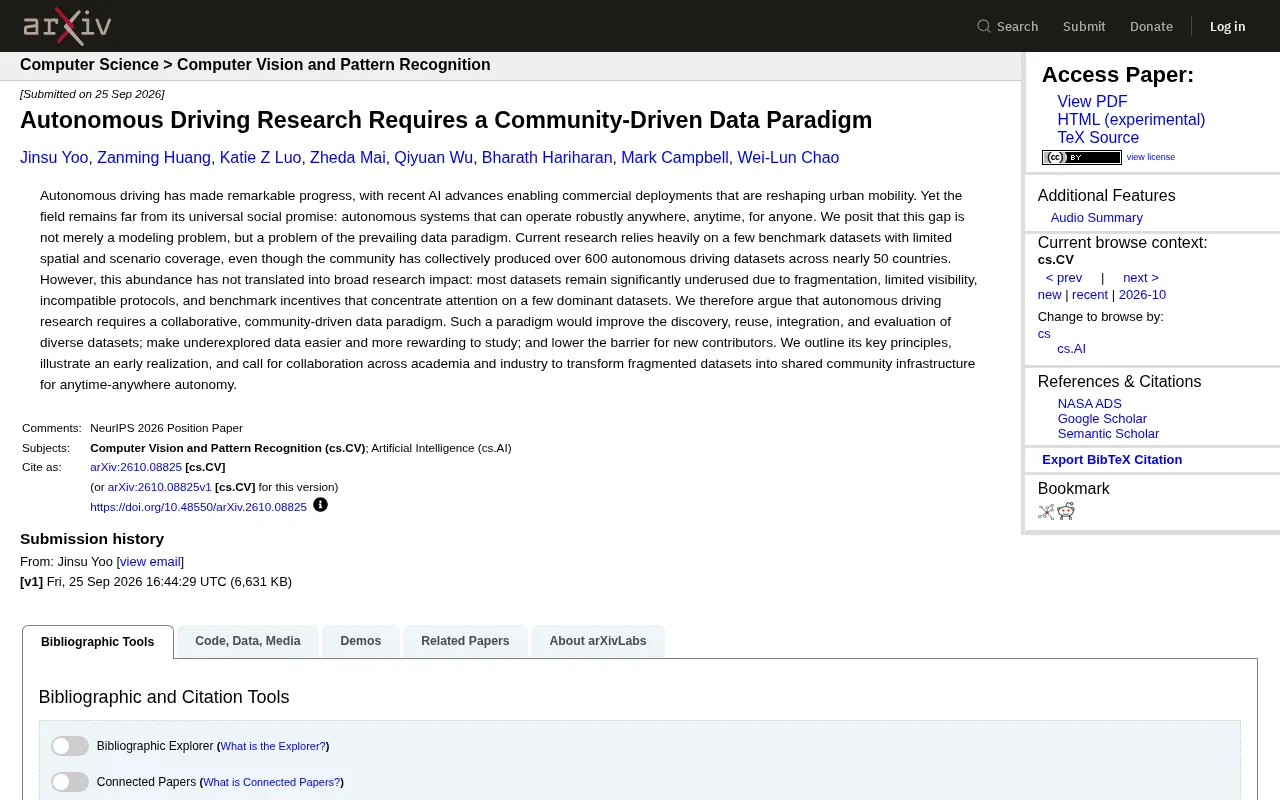Click view email link
The width and height of the screenshot is (1280, 800).
[x=150, y=562]
